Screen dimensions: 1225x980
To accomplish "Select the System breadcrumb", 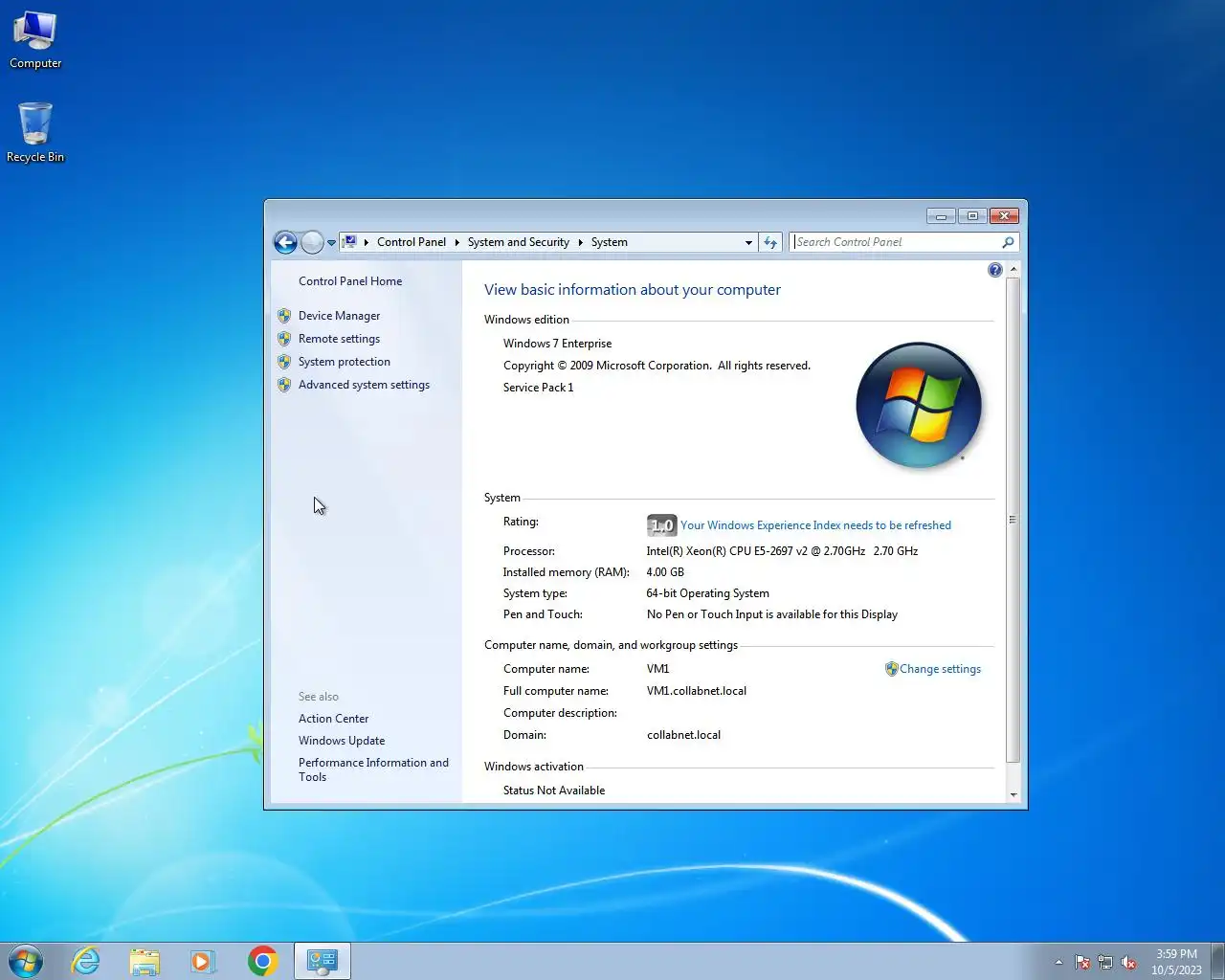I will tap(610, 242).
